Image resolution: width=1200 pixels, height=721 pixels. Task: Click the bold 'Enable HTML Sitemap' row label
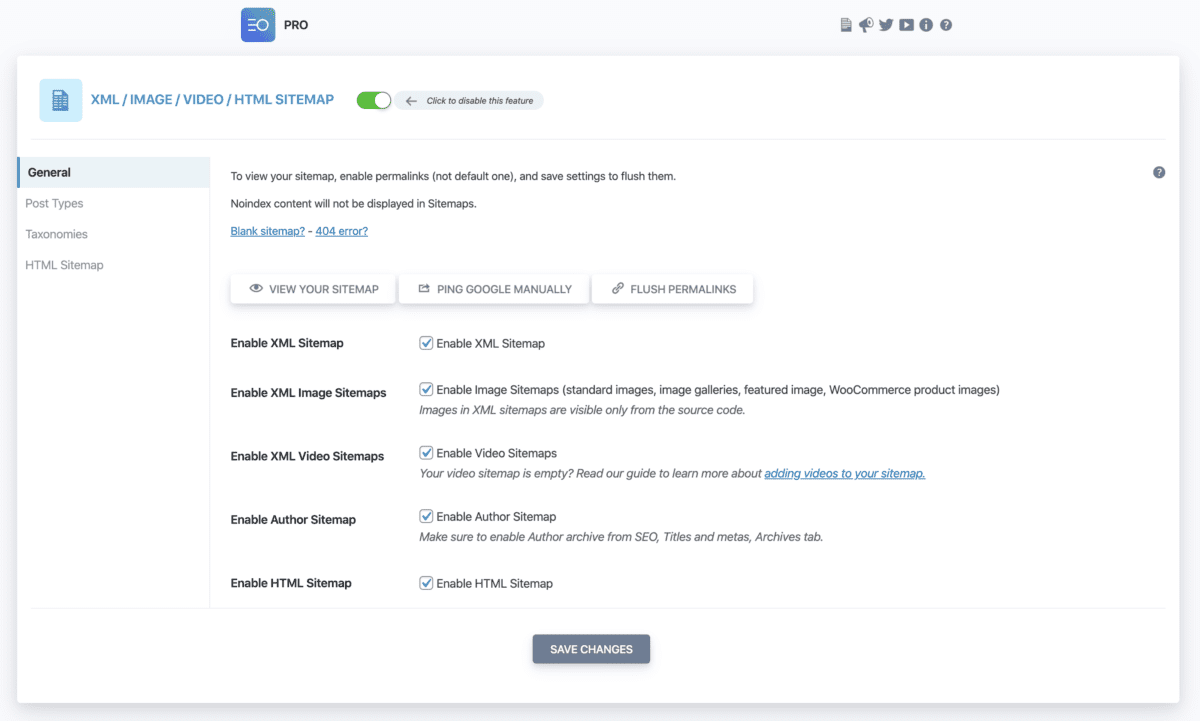291,583
